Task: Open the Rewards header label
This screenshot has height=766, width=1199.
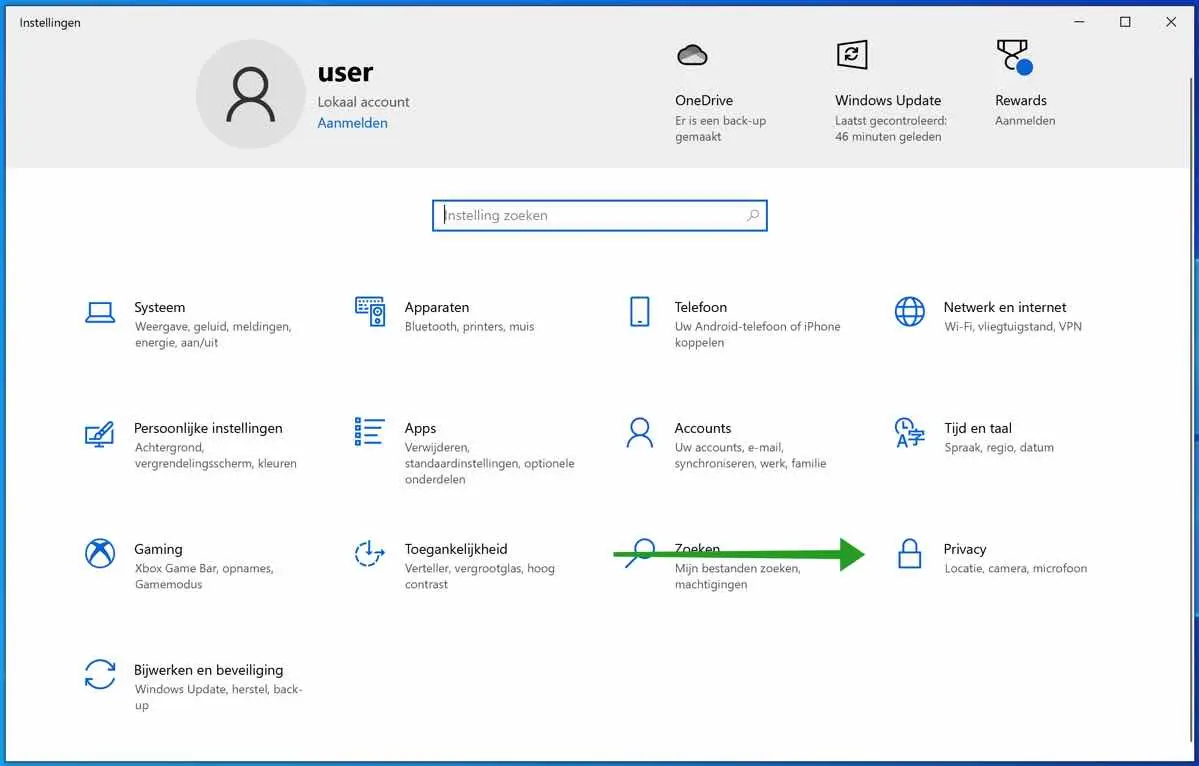Action: point(1021,100)
